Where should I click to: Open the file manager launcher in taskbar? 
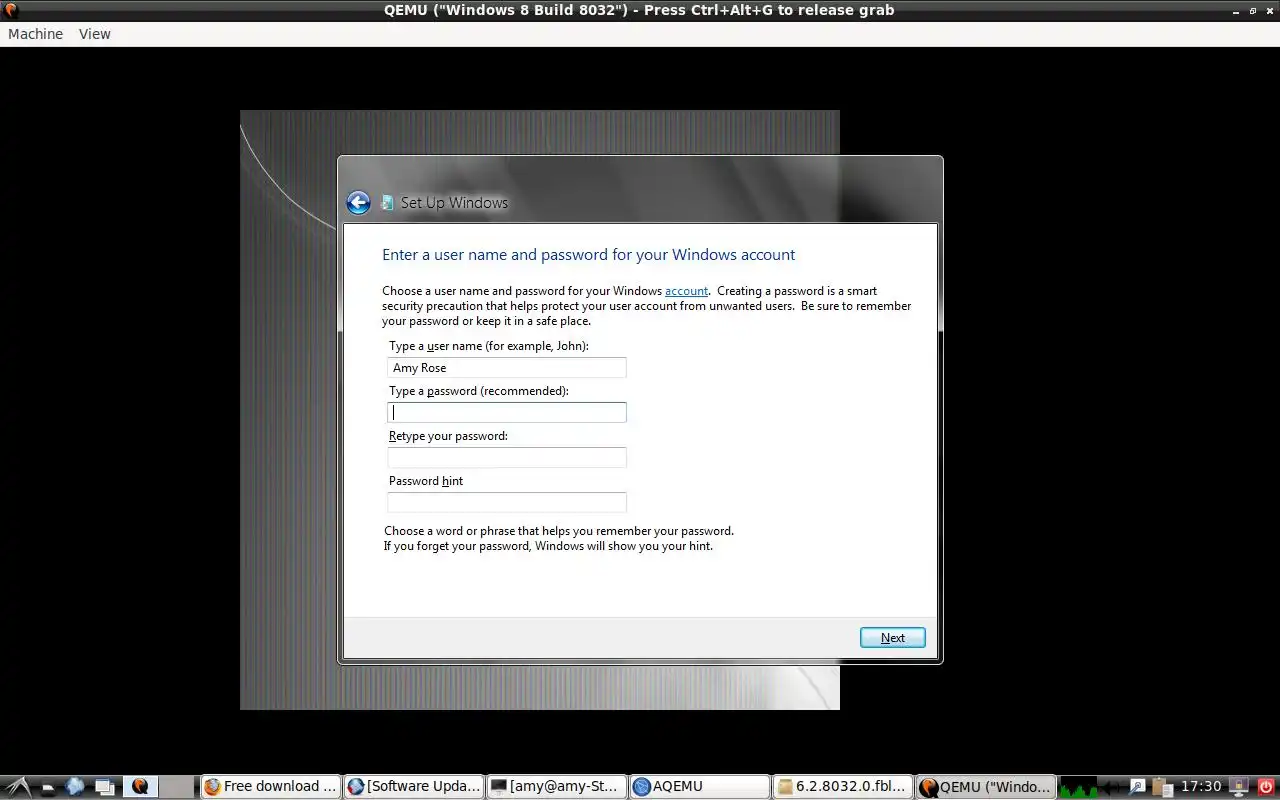click(x=48, y=788)
